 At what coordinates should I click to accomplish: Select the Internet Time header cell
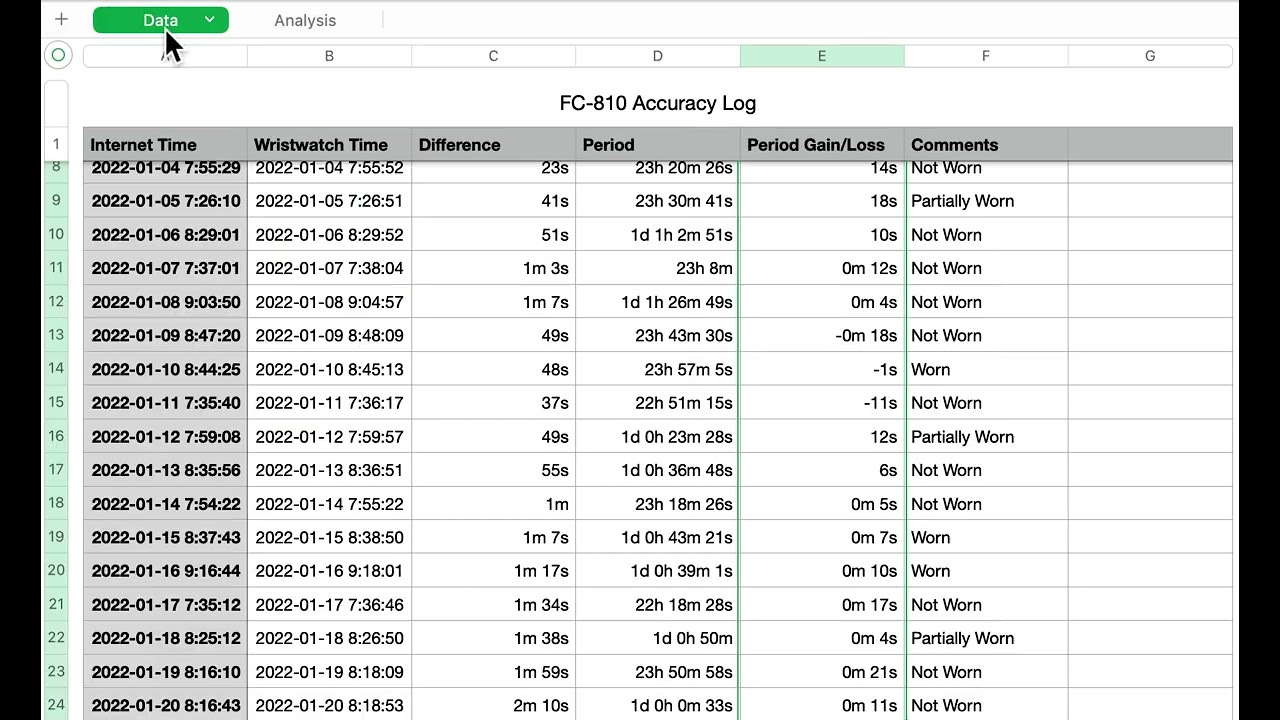click(165, 145)
